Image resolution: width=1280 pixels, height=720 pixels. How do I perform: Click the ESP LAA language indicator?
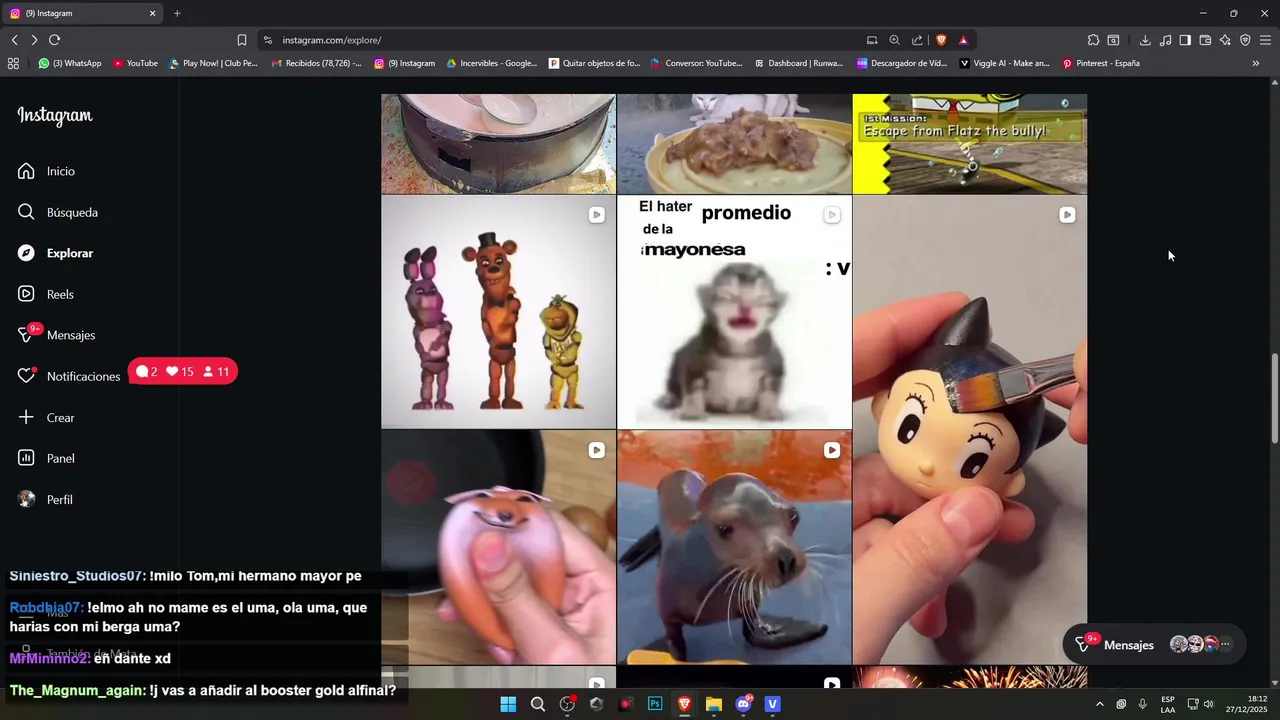pos(1168,704)
